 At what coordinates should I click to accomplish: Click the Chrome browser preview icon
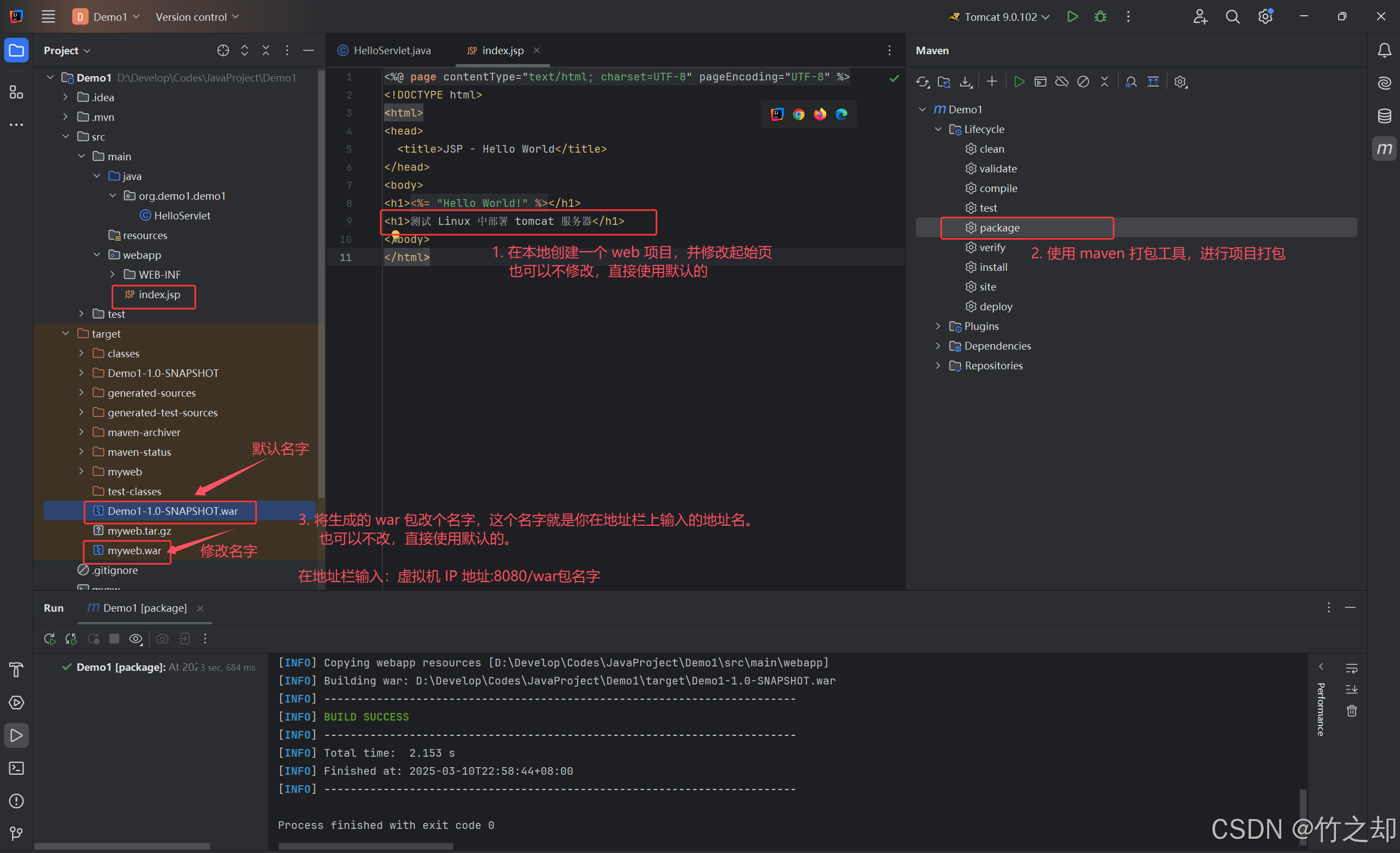tap(798, 114)
